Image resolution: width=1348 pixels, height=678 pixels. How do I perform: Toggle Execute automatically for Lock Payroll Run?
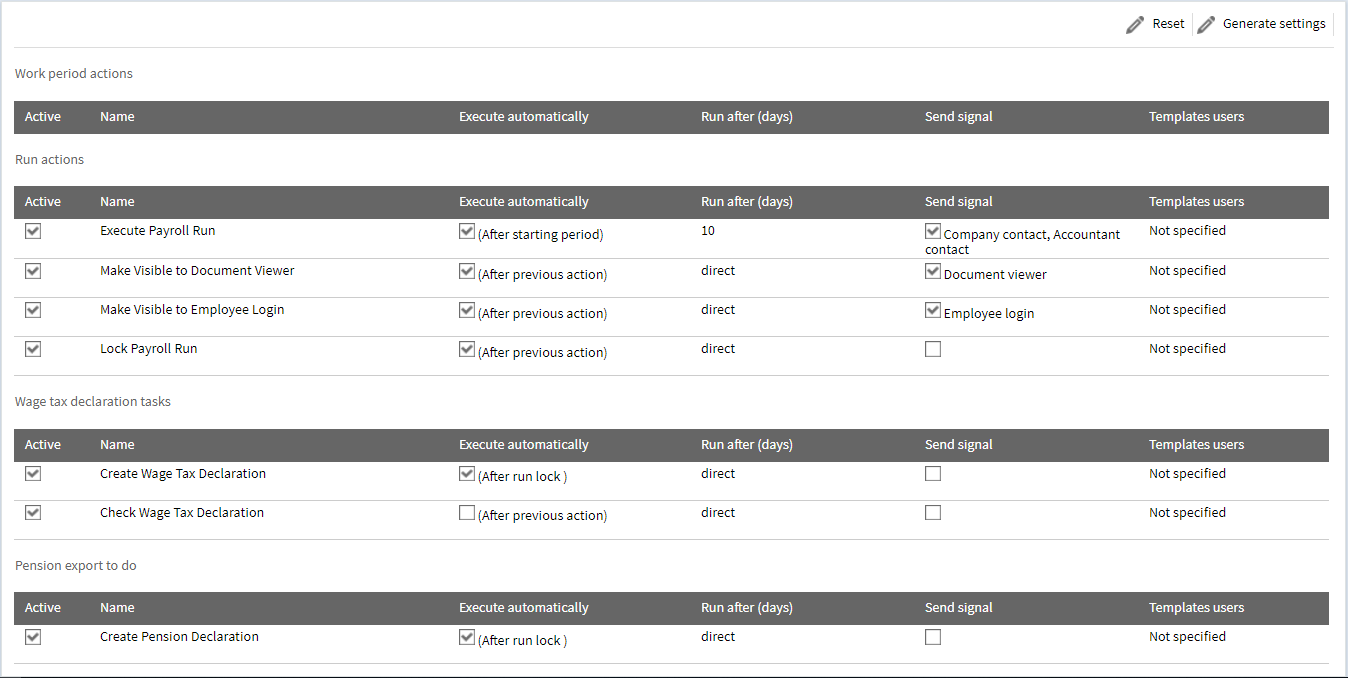point(467,349)
